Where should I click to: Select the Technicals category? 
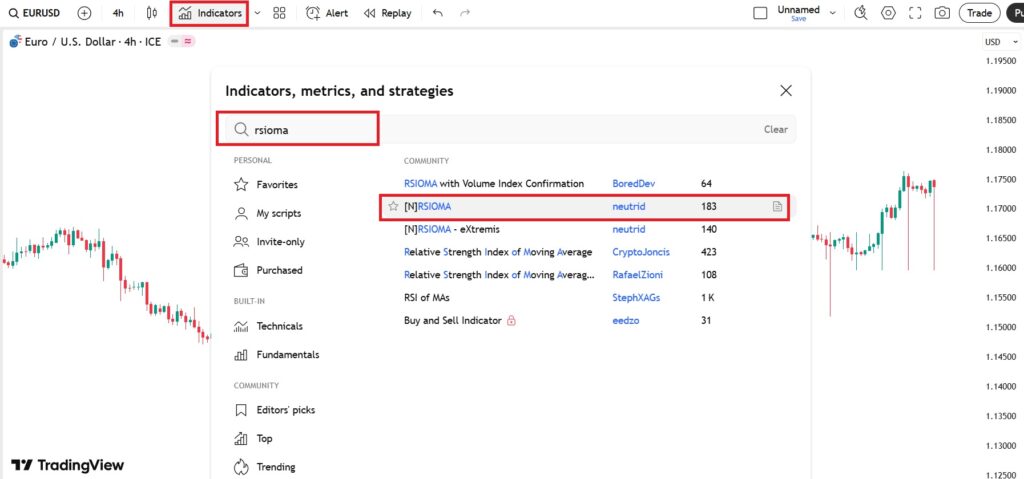tap(279, 326)
